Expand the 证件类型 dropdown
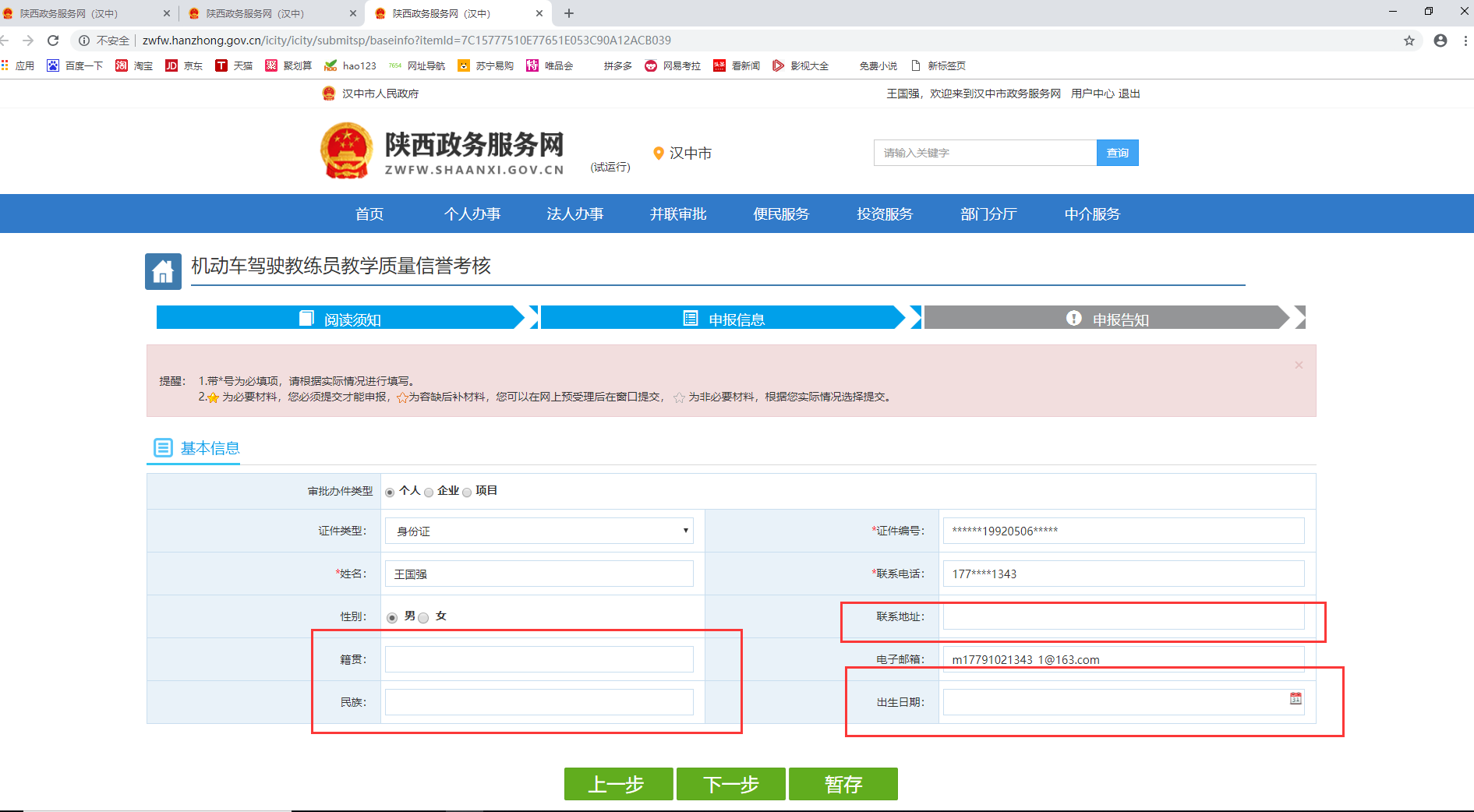Viewport: 1474px width, 812px height. [539, 531]
